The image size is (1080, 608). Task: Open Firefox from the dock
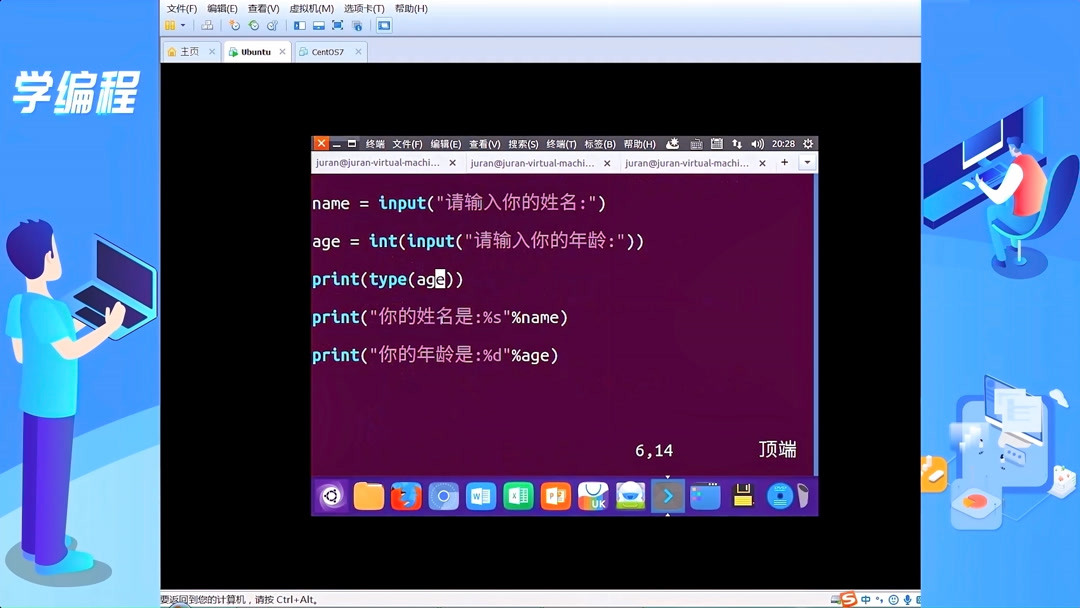(x=405, y=496)
